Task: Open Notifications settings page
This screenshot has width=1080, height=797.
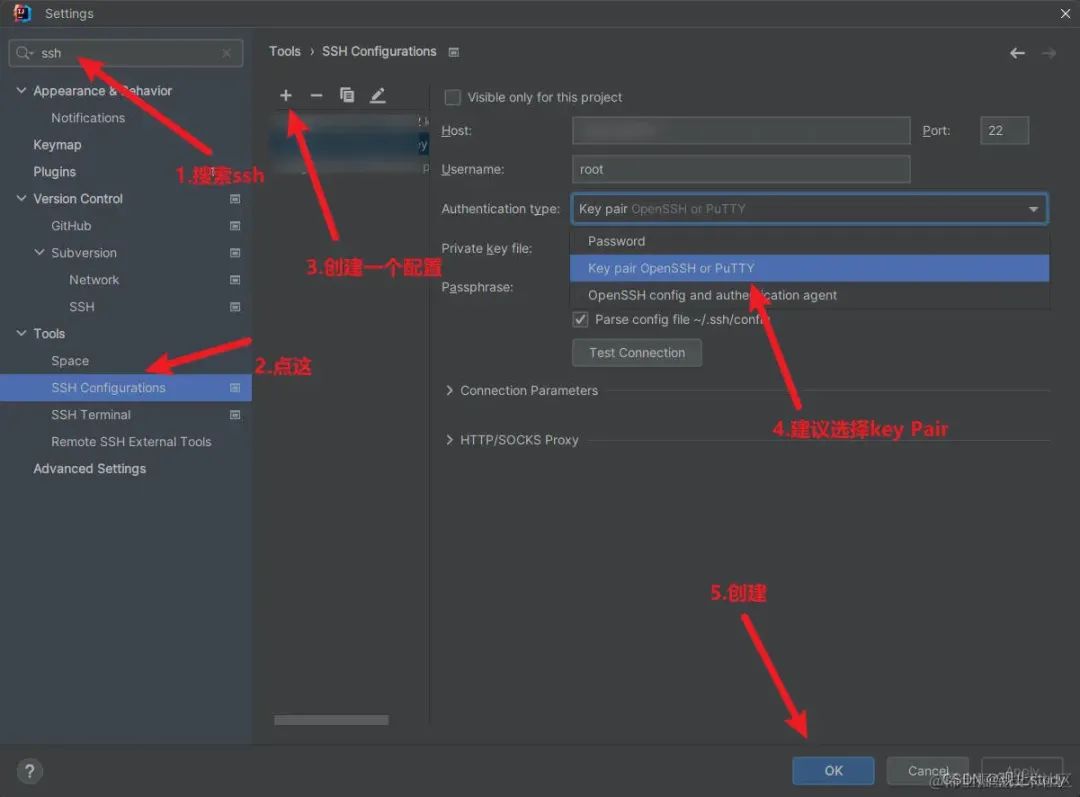Action: (88, 118)
